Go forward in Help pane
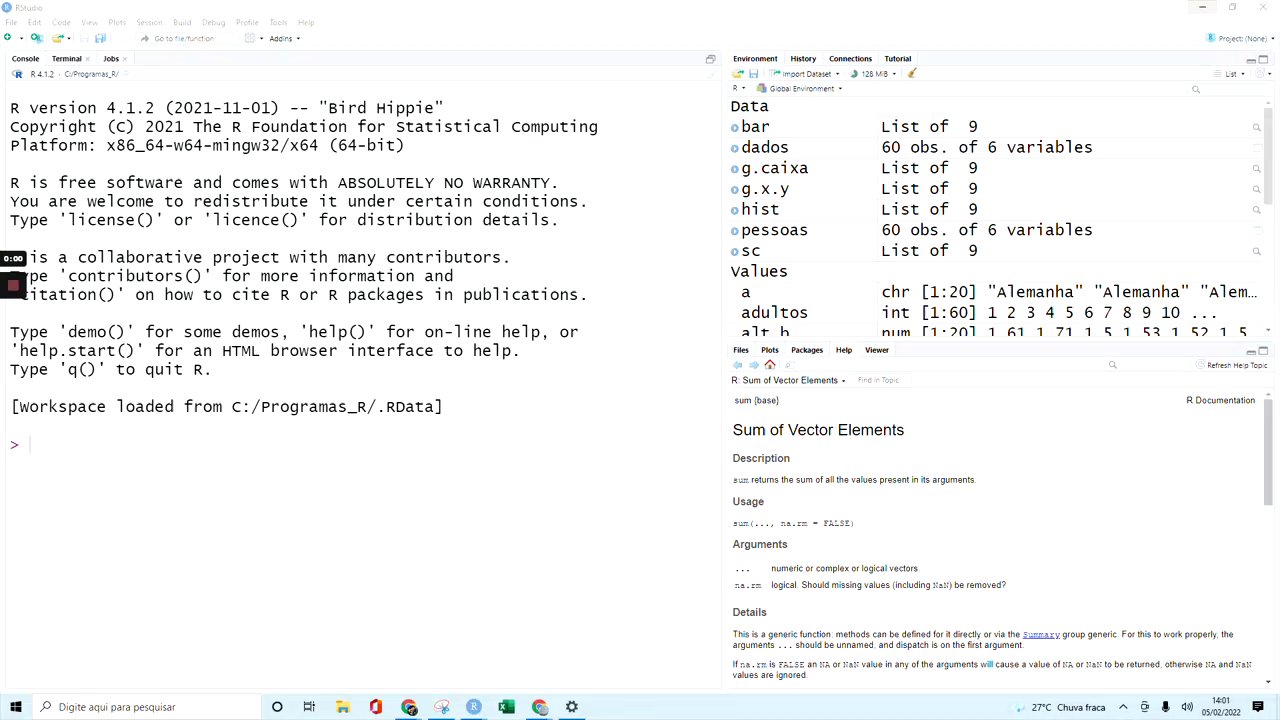This screenshot has width=1280, height=720. point(753,365)
